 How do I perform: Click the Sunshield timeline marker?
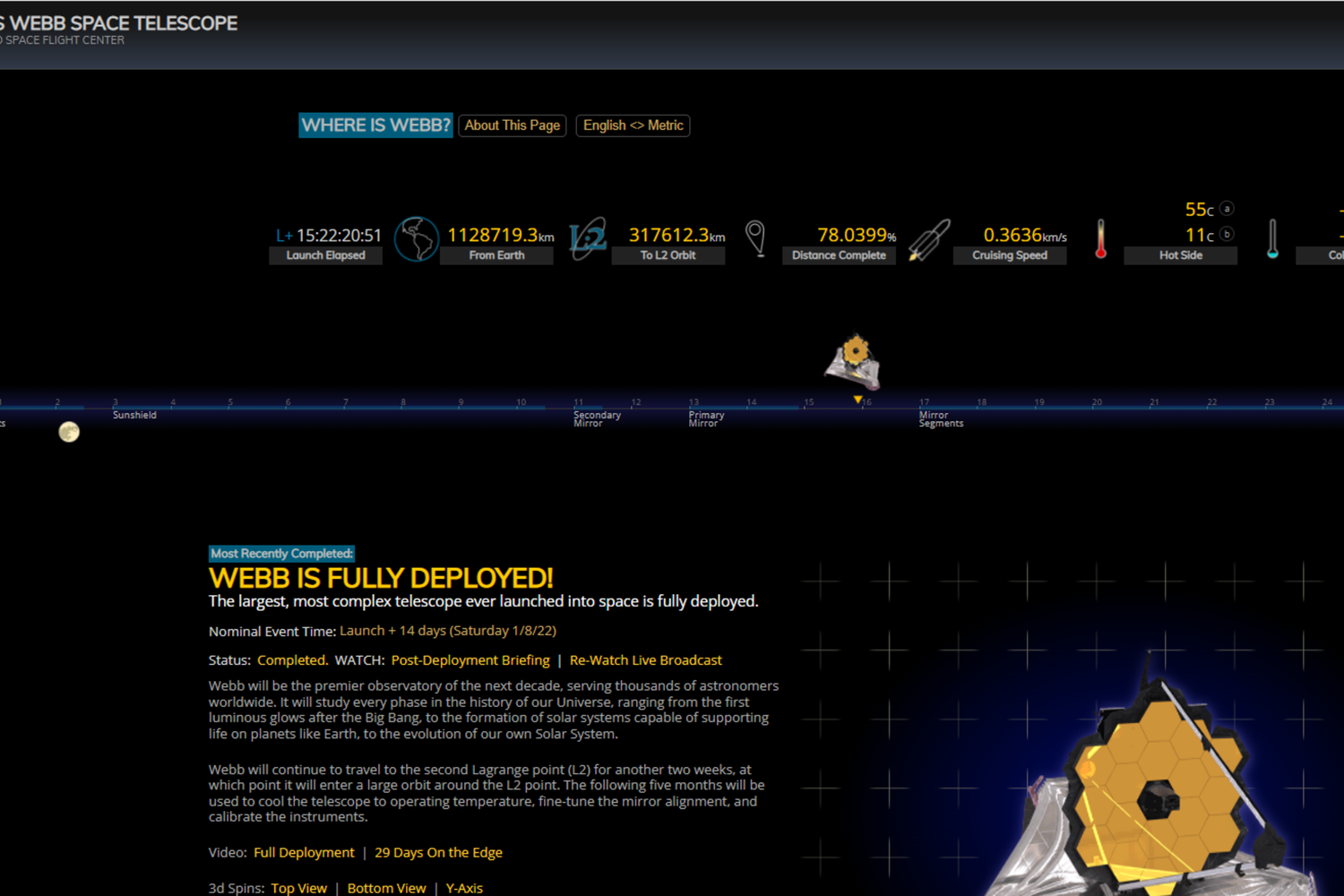134,415
